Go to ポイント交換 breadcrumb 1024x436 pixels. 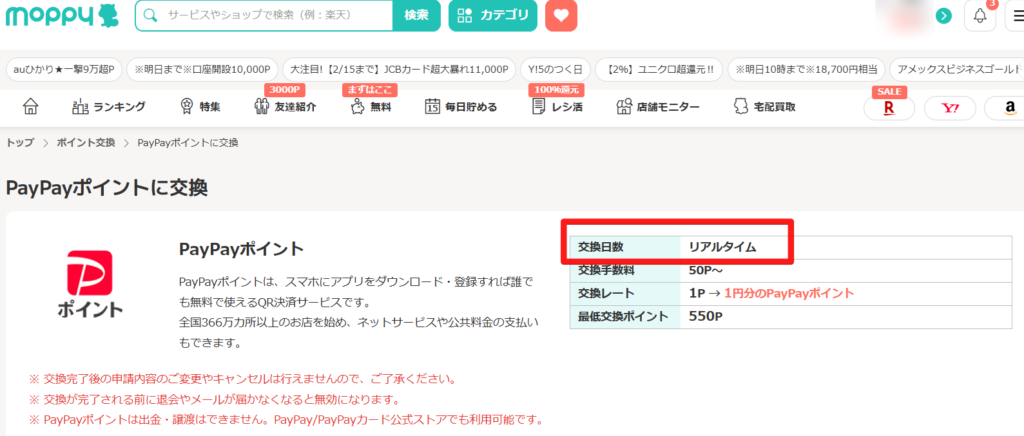(86, 143)
